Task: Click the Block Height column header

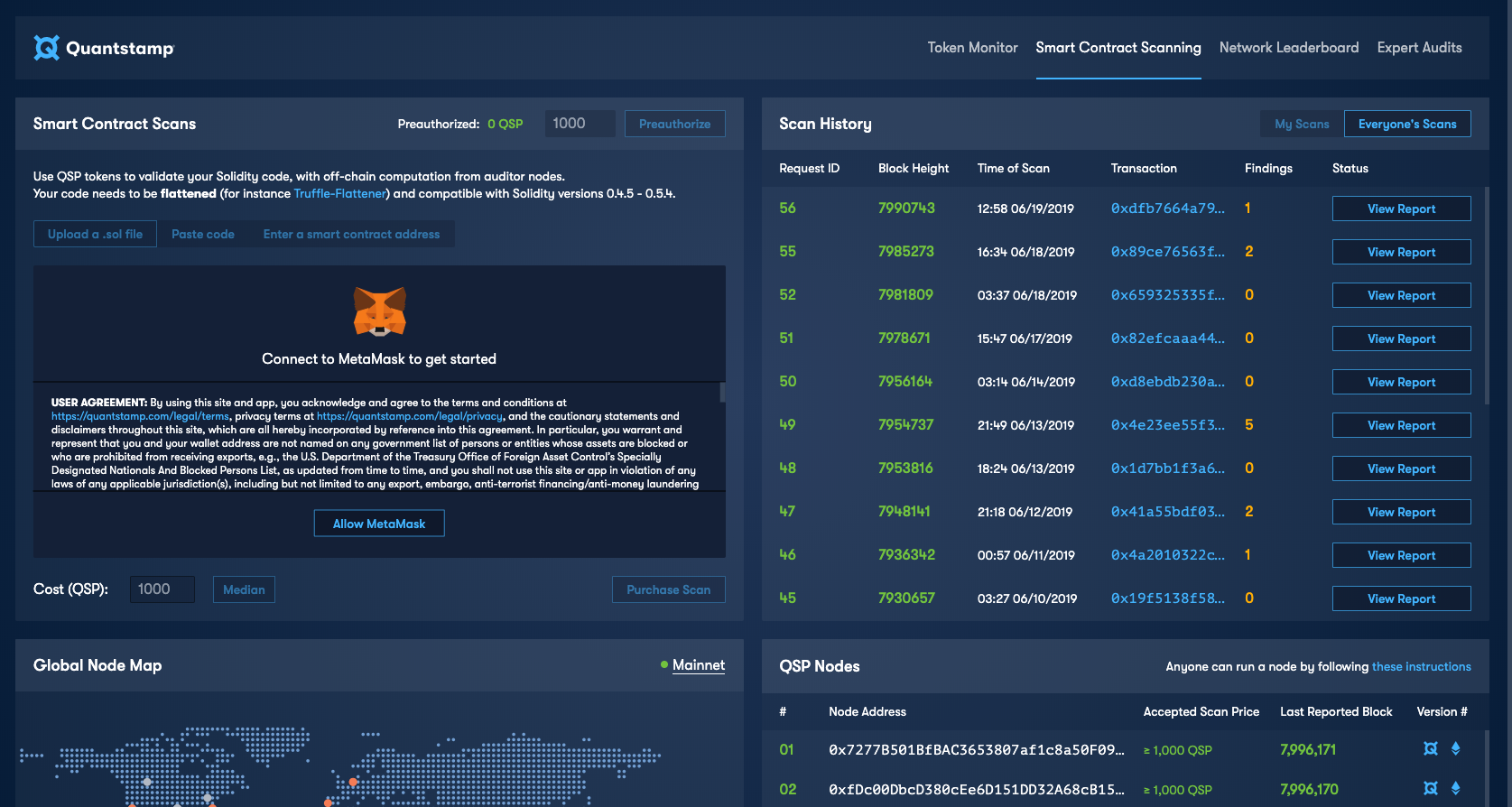Action: coord(914,168)
